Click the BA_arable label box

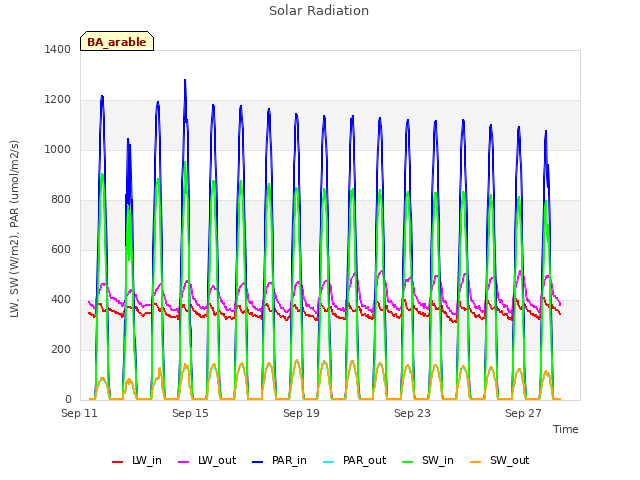tap(117, 41)
